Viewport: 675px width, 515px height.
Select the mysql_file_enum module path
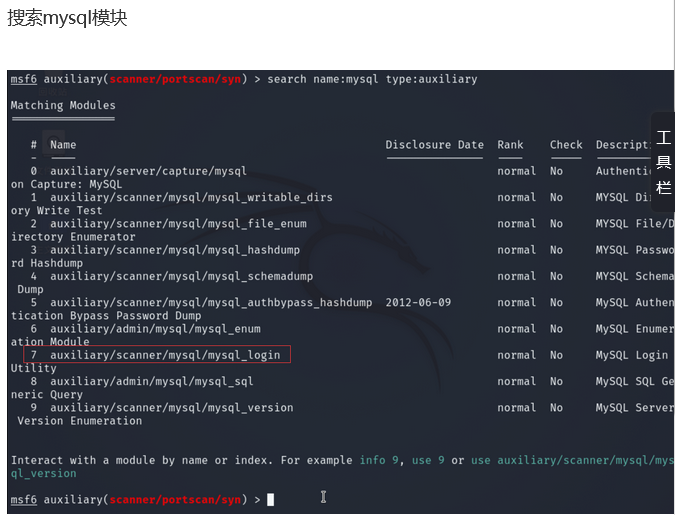point(178,224)
